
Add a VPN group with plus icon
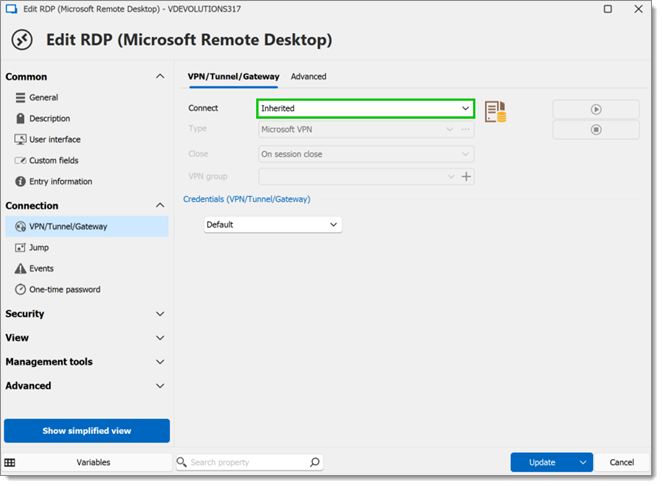click(x=466, y=176)
